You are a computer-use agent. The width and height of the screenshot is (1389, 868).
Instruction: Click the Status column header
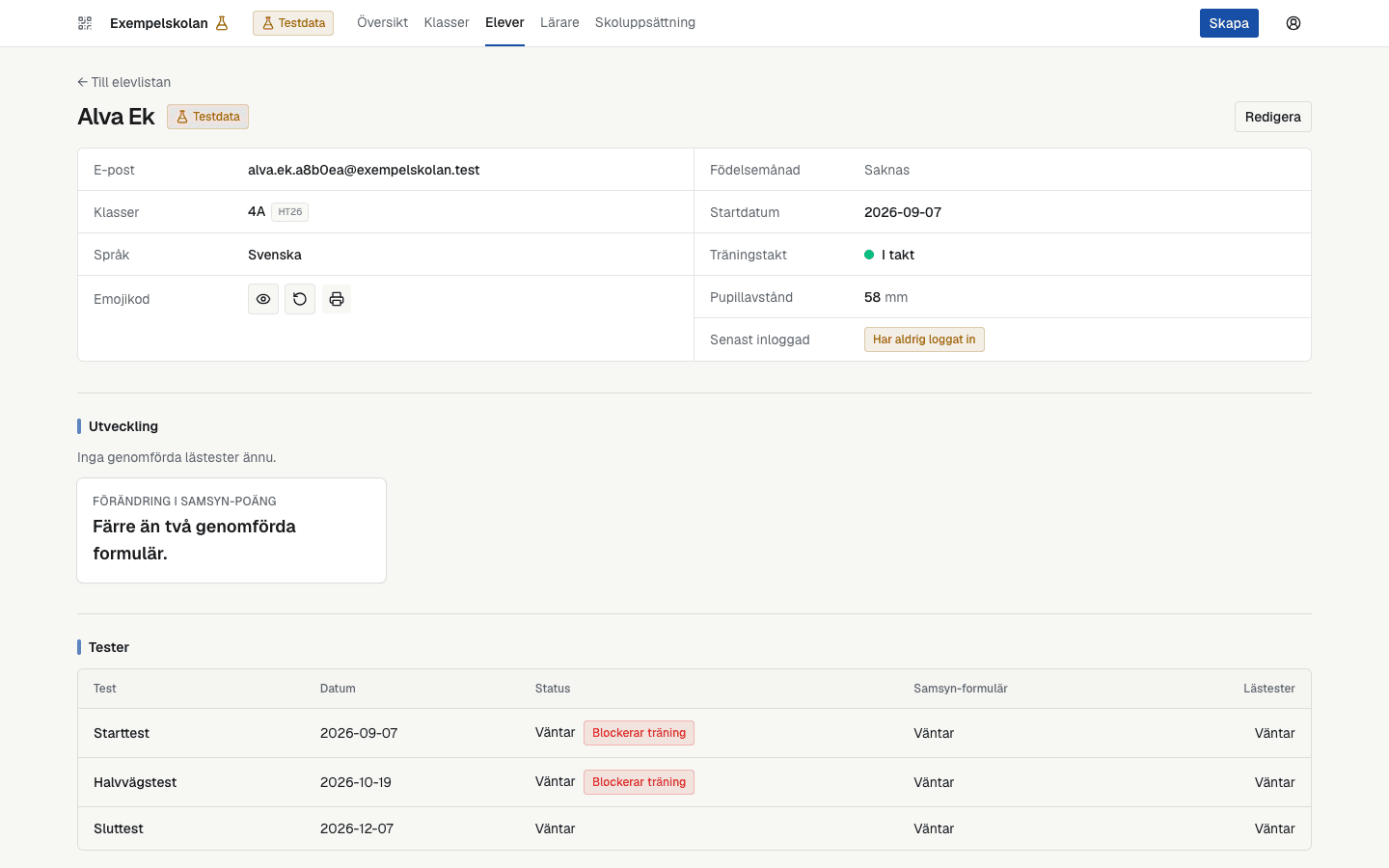(x=553, y=689)
